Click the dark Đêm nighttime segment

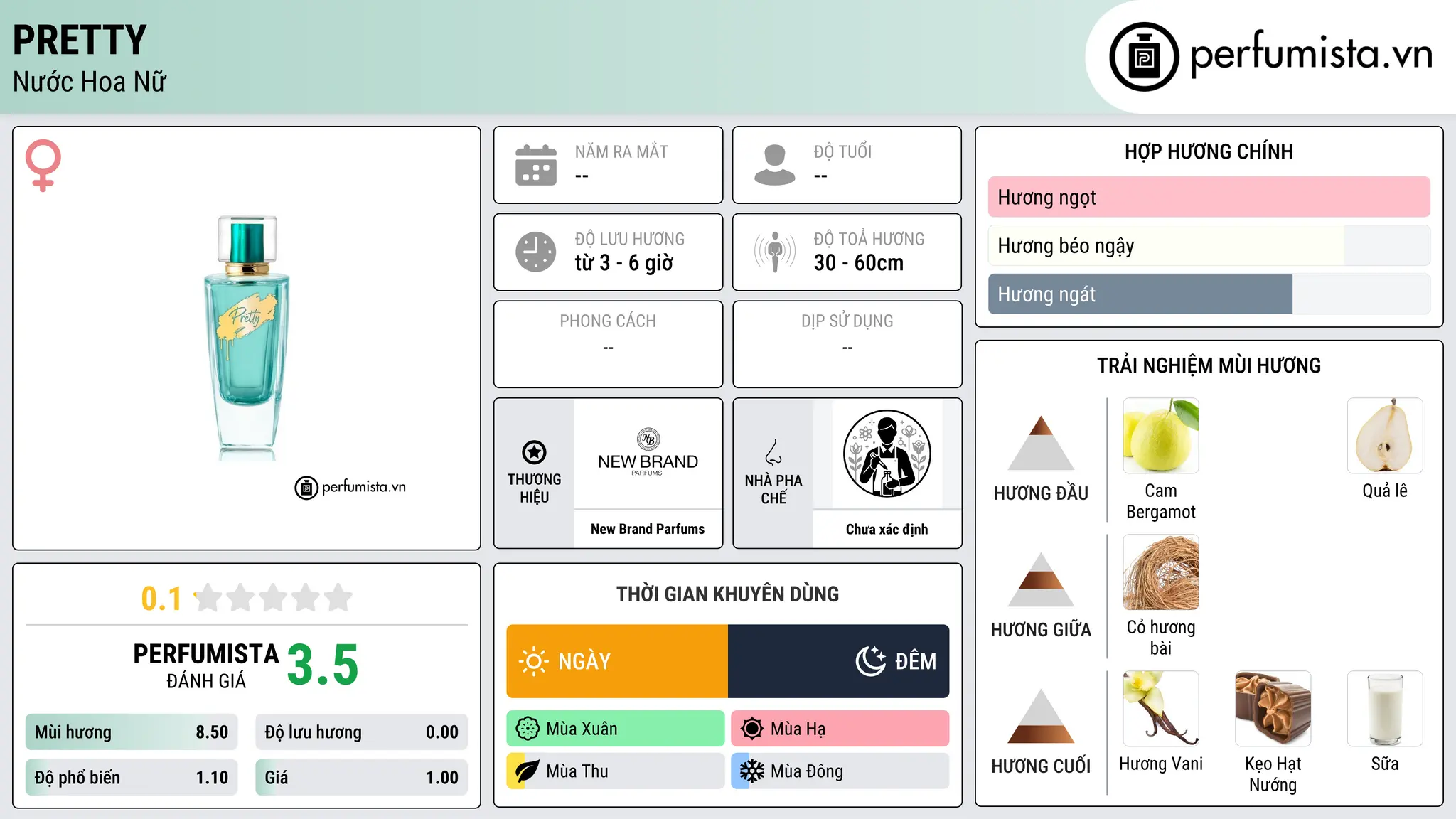click(839, 661)
